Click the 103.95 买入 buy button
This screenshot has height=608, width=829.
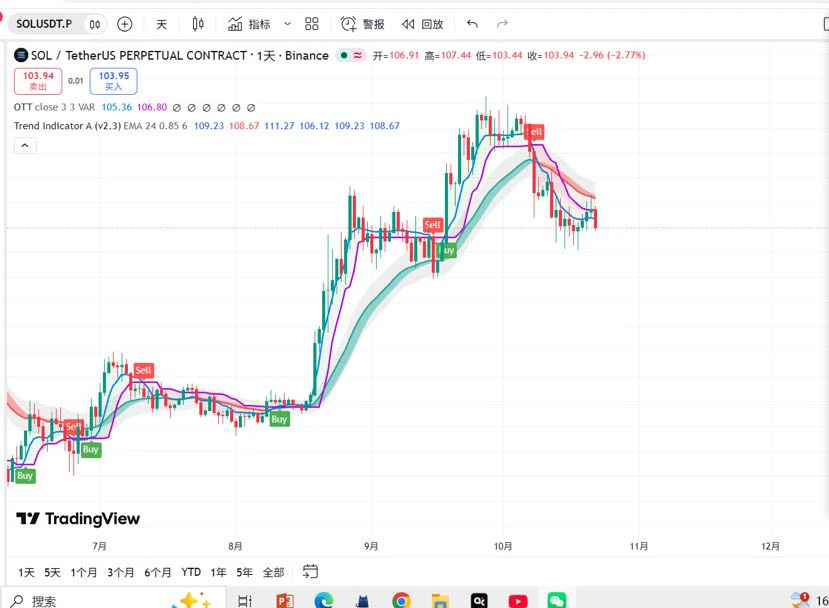click(x=114, y=81)
